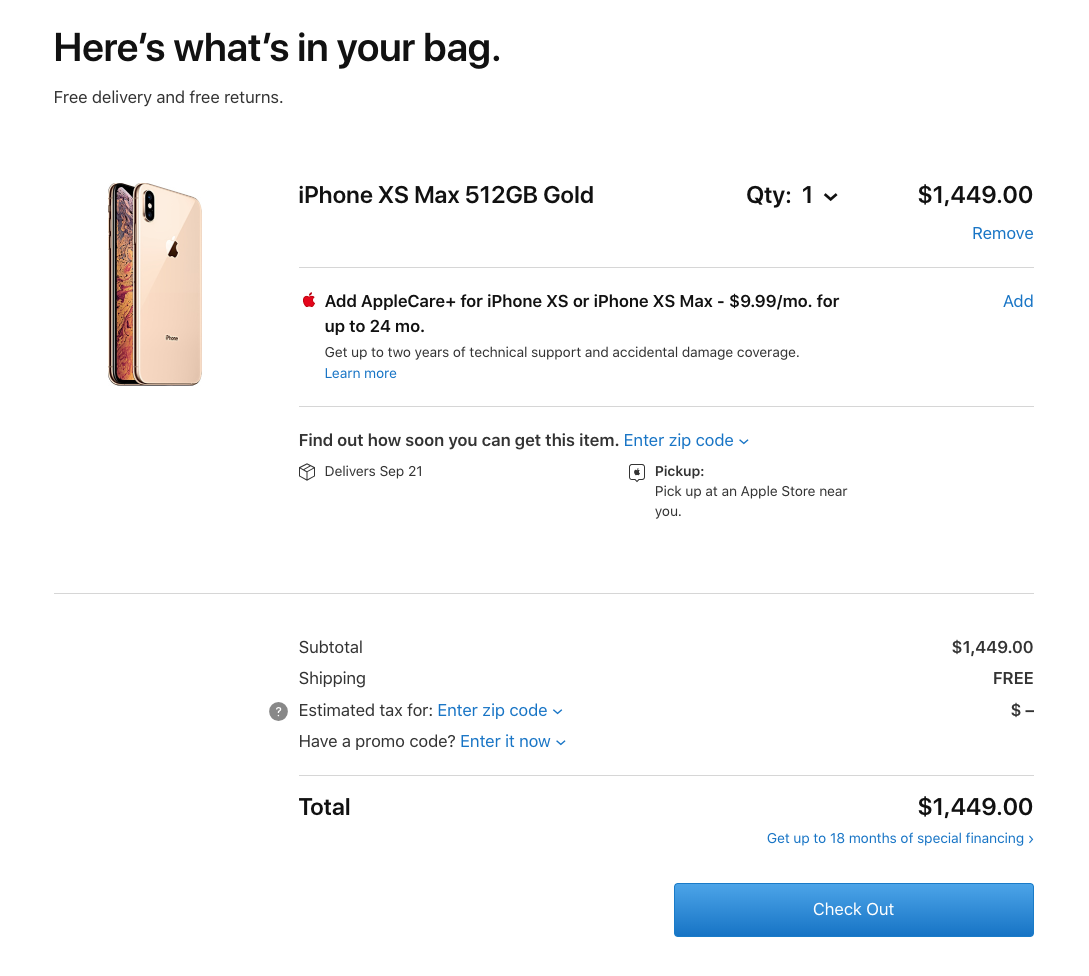Screen dimensions: 1089x976
Task: Open the iPhone XS Max 512GB Gold title
Action: click(x=446, y=195)
